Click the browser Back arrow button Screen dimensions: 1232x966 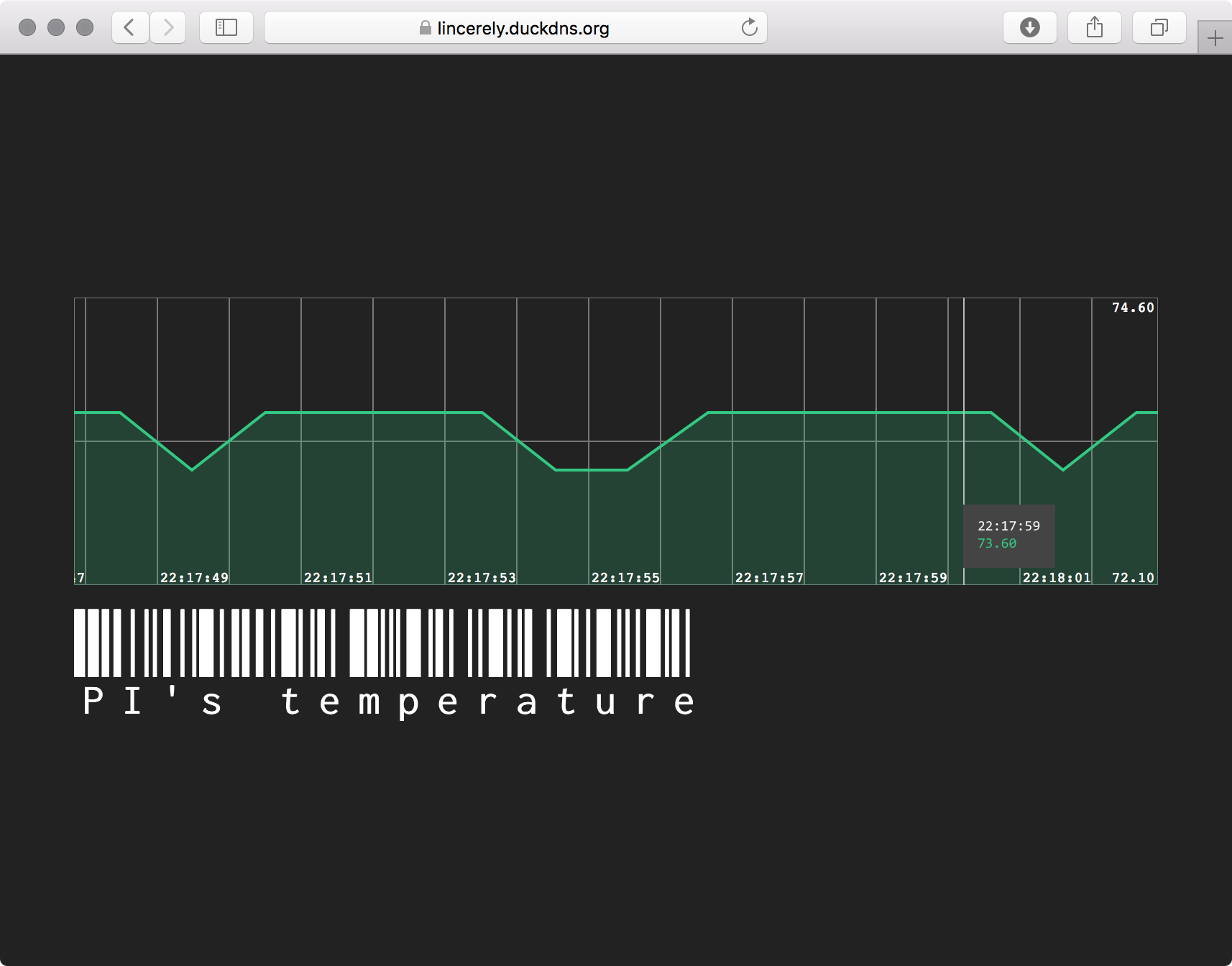click(x=130, y=28)
